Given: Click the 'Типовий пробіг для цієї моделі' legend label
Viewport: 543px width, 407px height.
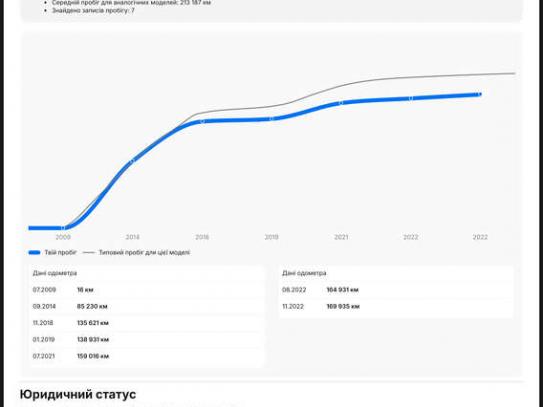Looking at the screenshot, I should coord(144,253).
